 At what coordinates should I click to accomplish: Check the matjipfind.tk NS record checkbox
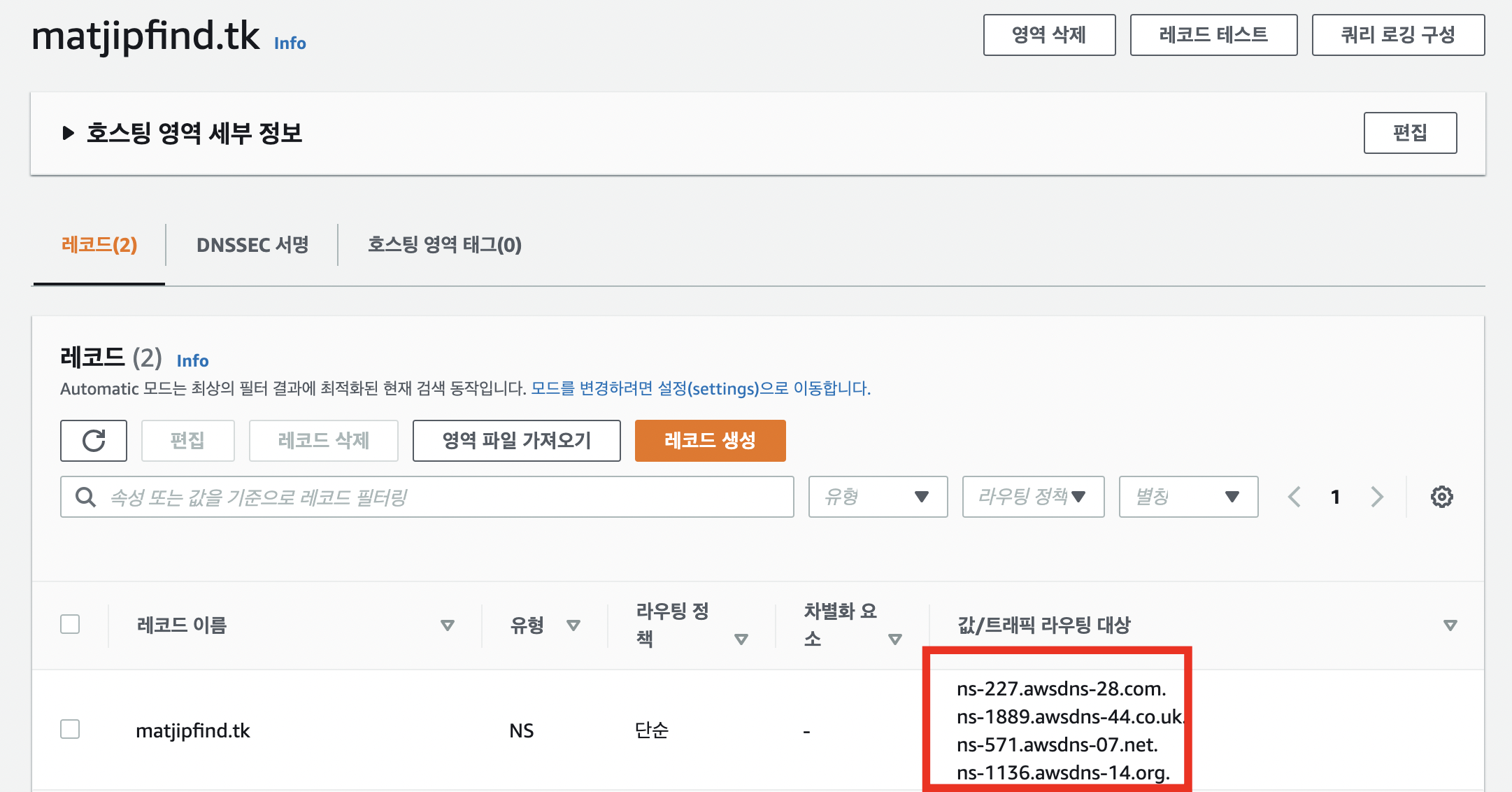[x=70, y=729]
